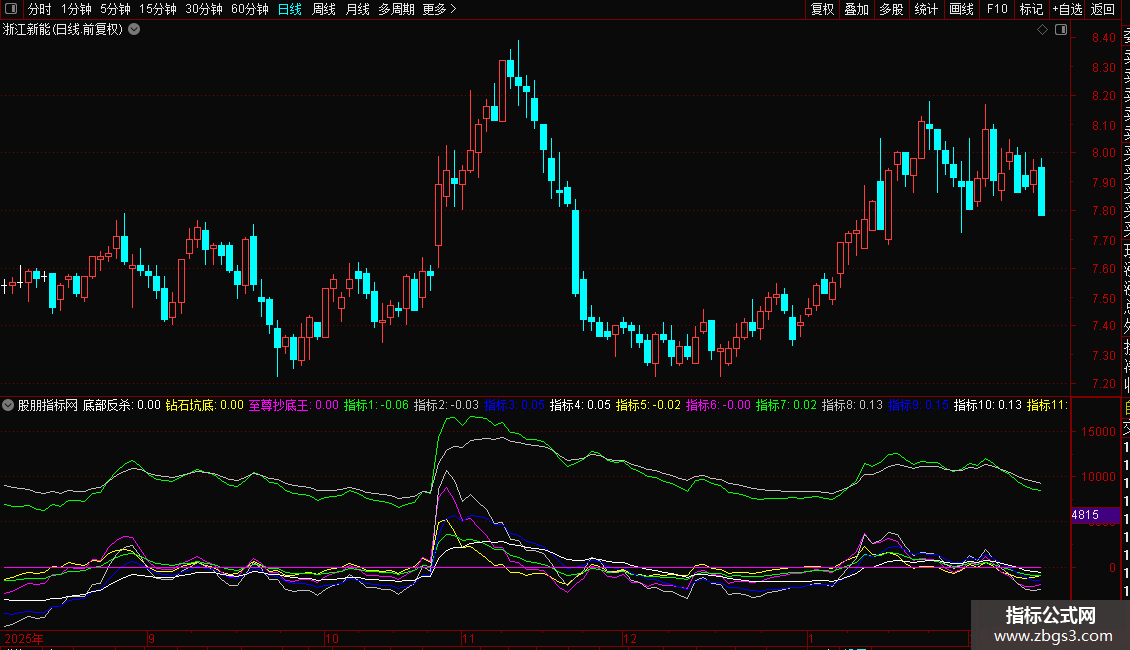
Task: Open the dropdown arrow beside 浙江新能 title
Action: [x=134, y=30]
